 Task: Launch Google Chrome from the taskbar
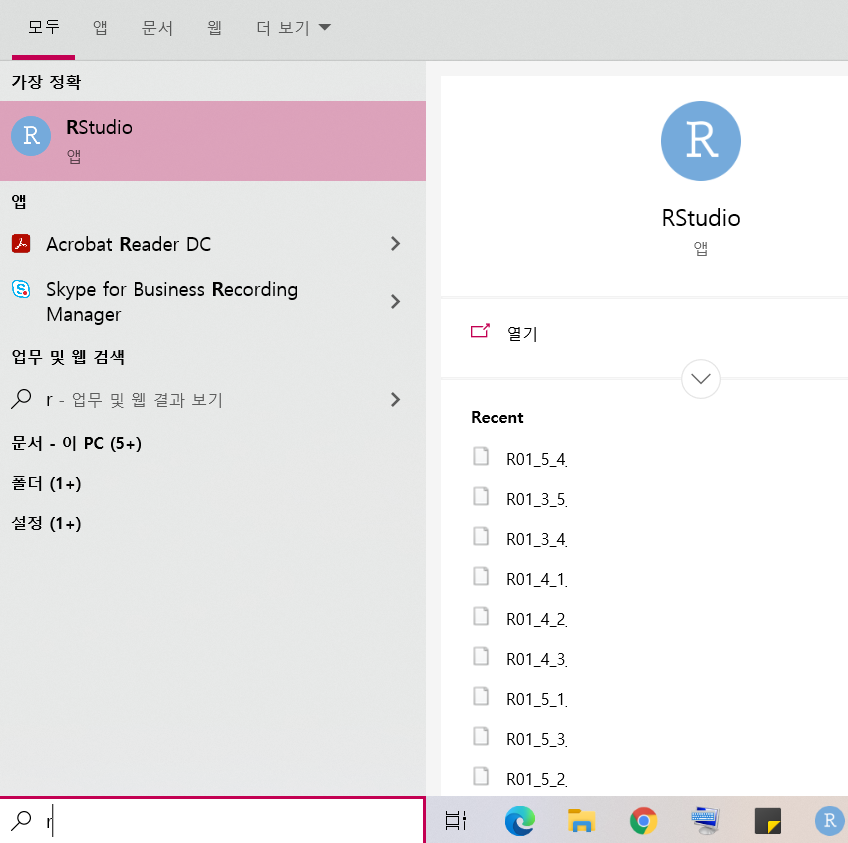pyautogui.click(x=643, y=820)
